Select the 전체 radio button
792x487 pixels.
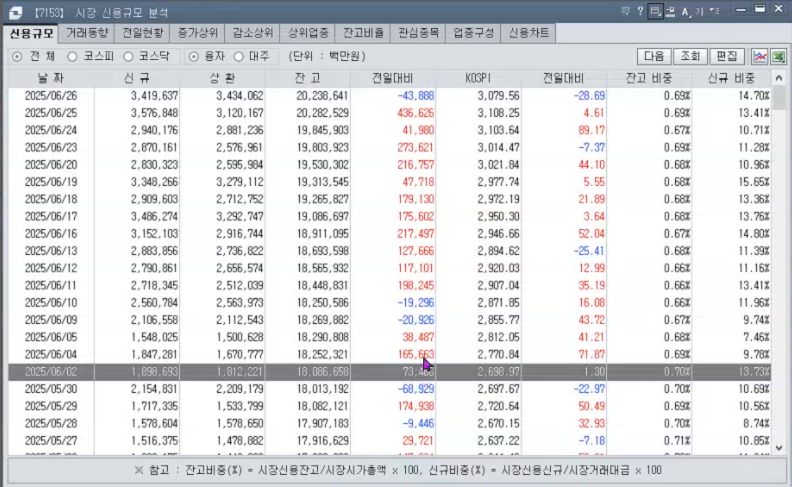(17, 57)
